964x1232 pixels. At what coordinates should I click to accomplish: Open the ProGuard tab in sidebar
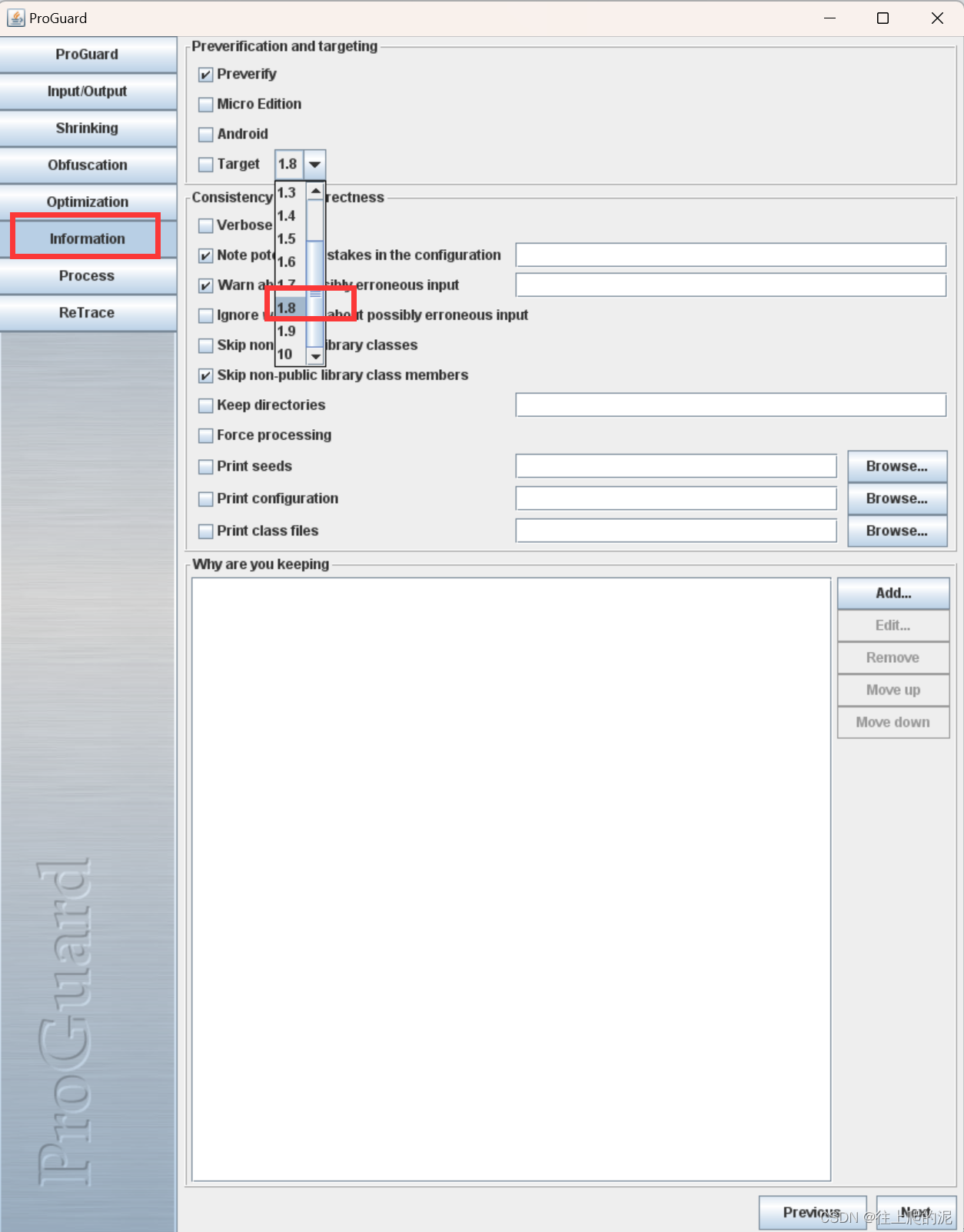coord(88,55)
